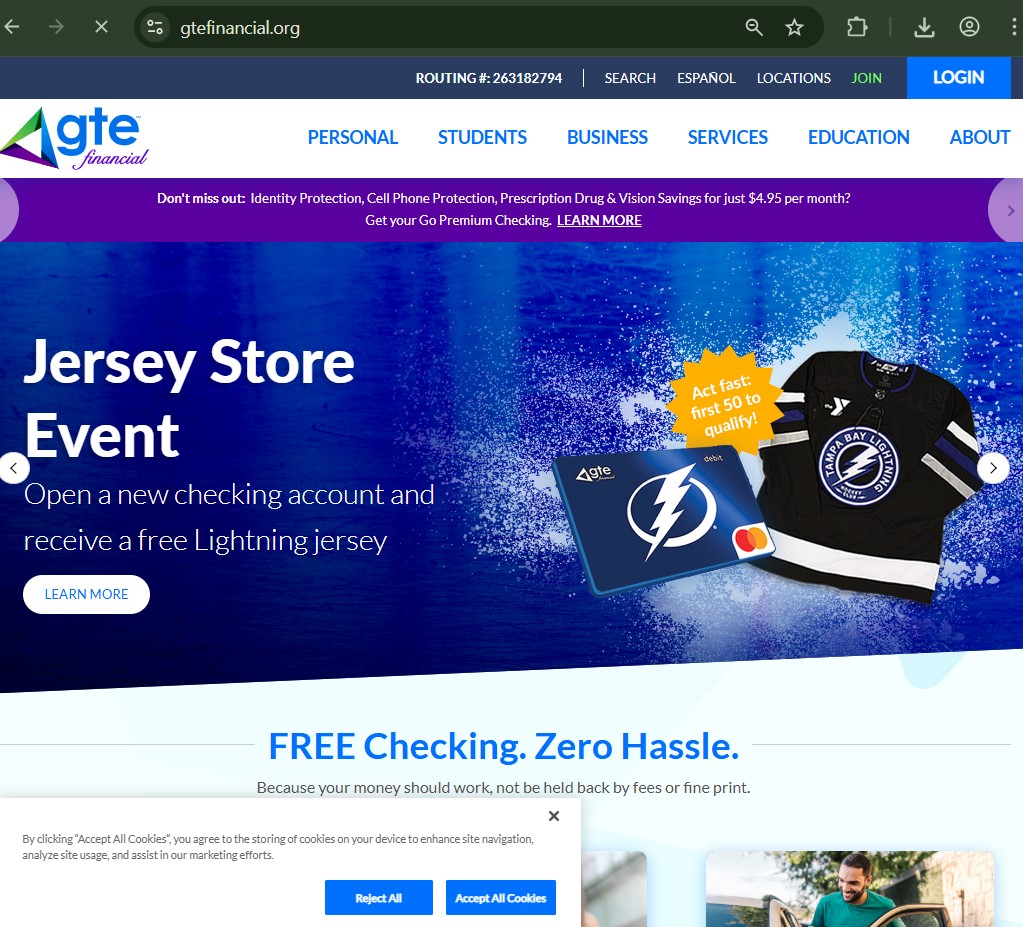
Task: Click Accept All Cookies button
Action: (x=500, y=898)
